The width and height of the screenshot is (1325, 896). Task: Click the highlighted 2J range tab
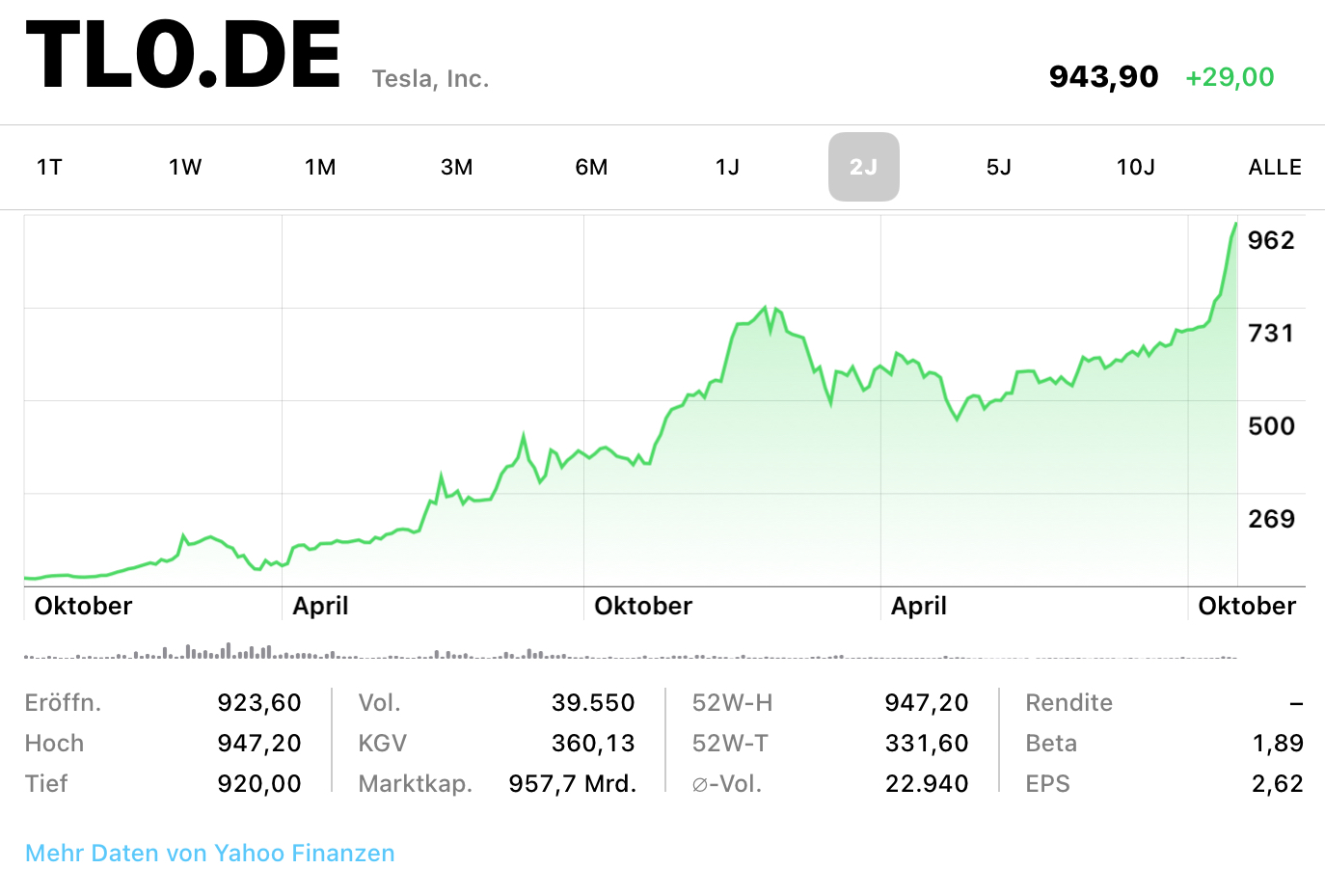pyautogui.click(x=863, y=167)
